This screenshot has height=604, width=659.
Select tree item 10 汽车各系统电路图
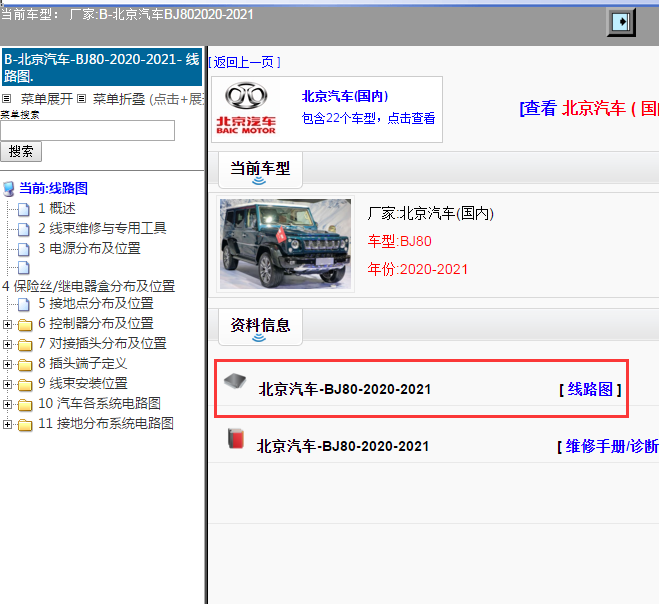point(100,404)
